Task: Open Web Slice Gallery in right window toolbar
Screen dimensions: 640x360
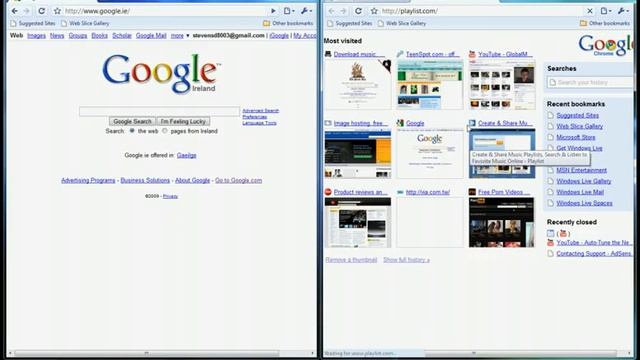Action: click(x=402, y=23)
